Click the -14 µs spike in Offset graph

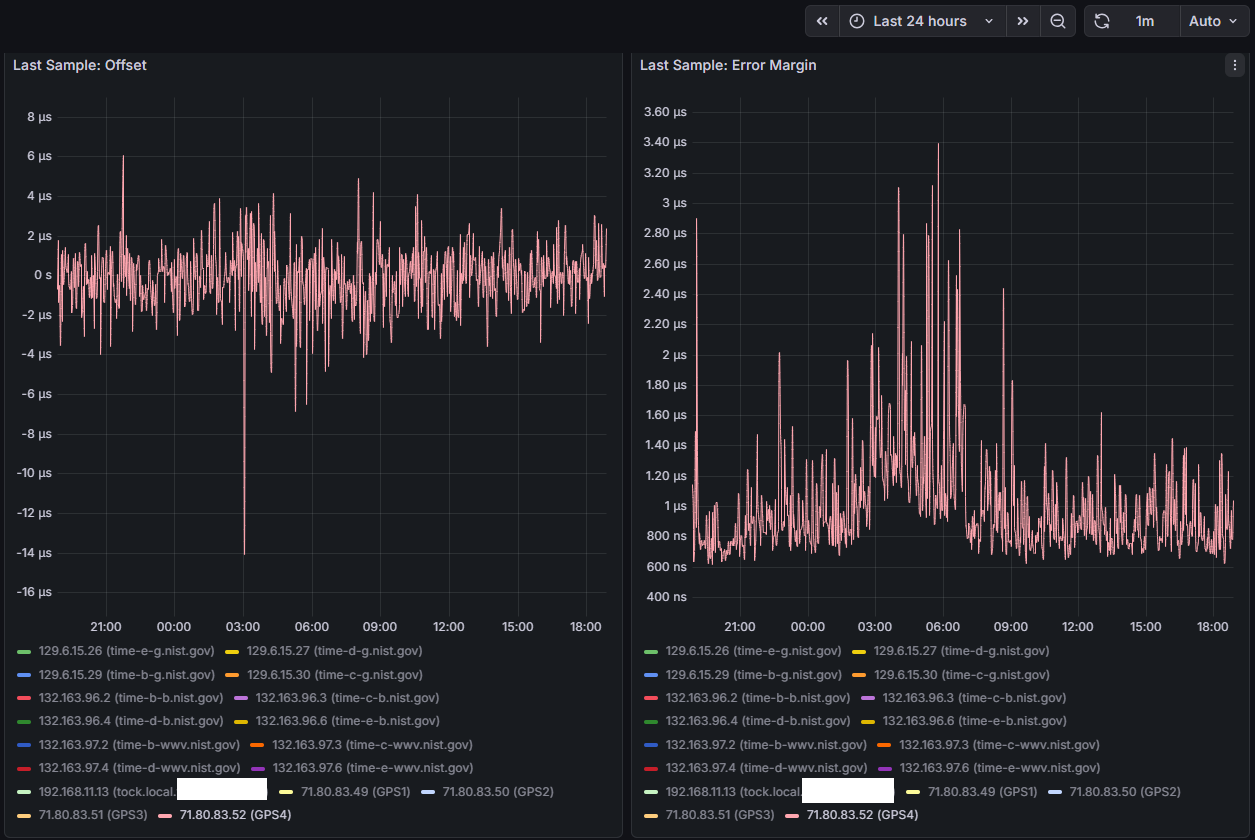click(x=244, y=551)
